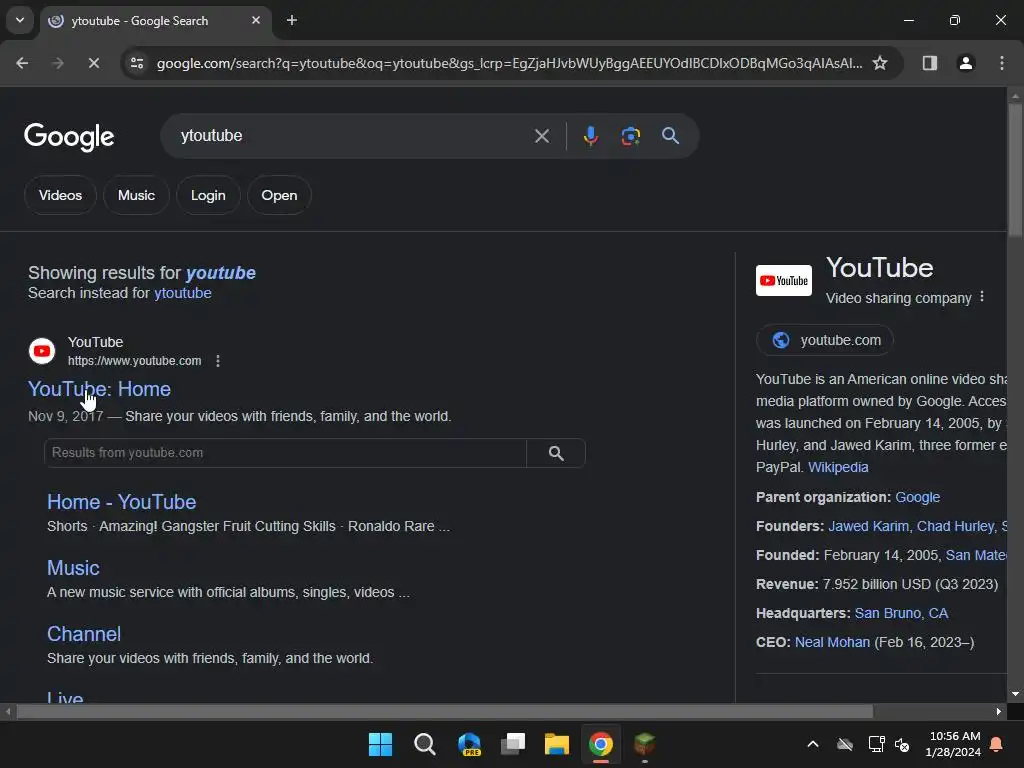Viewport: 1024px width, 768px height.
Task: Open knowledge panel more options dots
Action: (x=982, y=297)
